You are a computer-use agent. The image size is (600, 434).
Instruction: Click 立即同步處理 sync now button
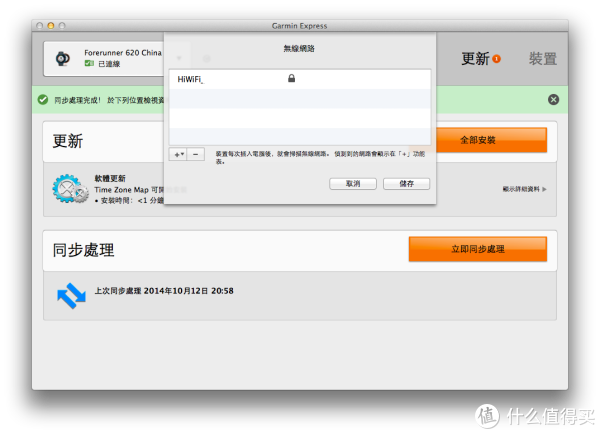pyautogui.click(x=478, y=249)
